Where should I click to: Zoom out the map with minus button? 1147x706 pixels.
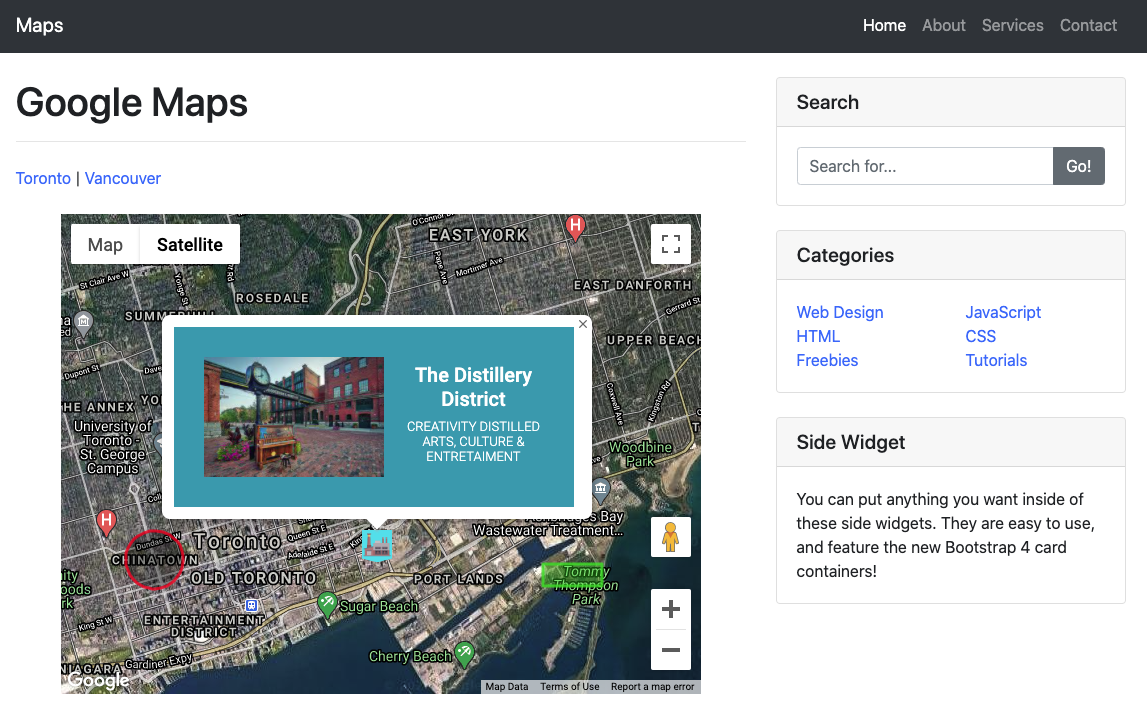tap(670, 650)
